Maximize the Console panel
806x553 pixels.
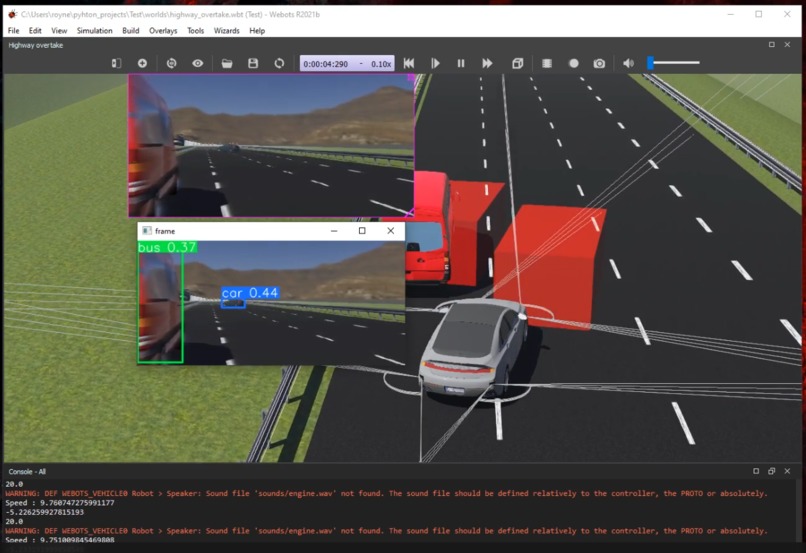tap(756, 471)
